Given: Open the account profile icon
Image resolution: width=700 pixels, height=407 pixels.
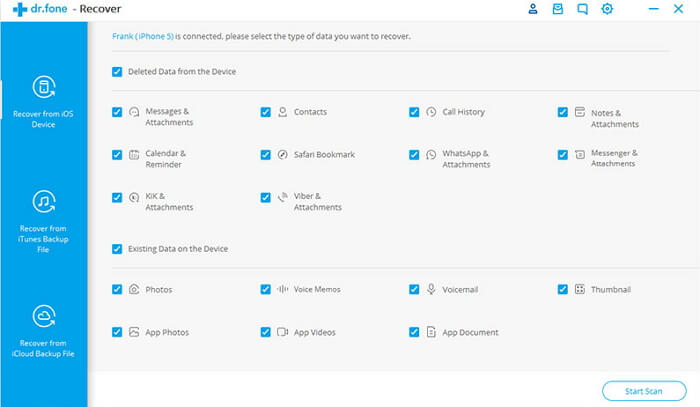Looking at the screenshot, I should tap(533, 8).
